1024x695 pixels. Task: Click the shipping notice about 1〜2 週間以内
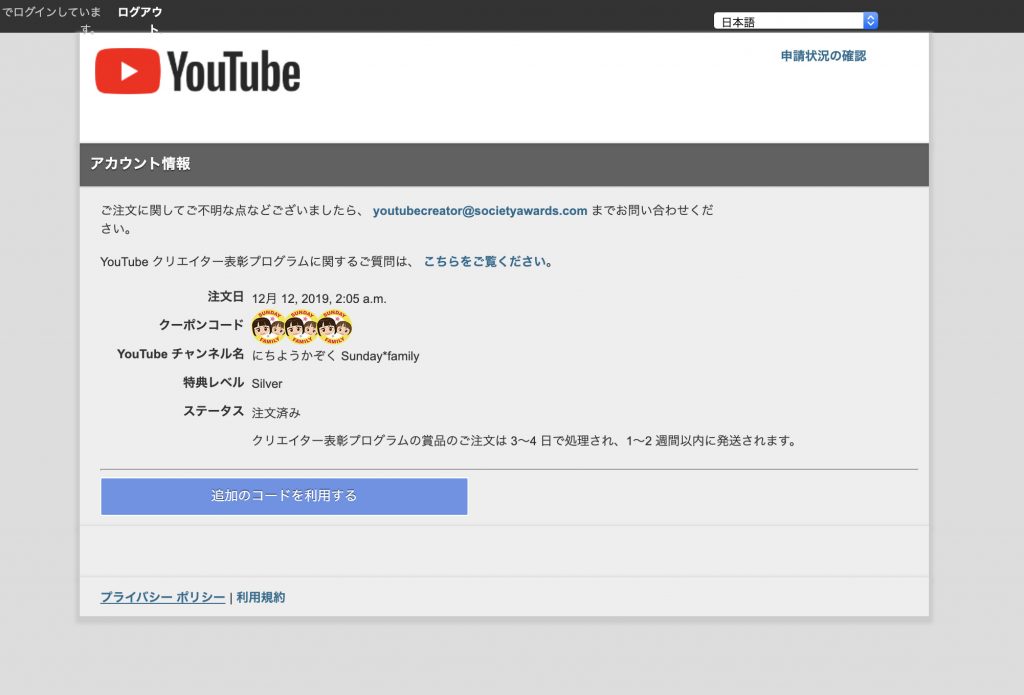tap(524, 441)
